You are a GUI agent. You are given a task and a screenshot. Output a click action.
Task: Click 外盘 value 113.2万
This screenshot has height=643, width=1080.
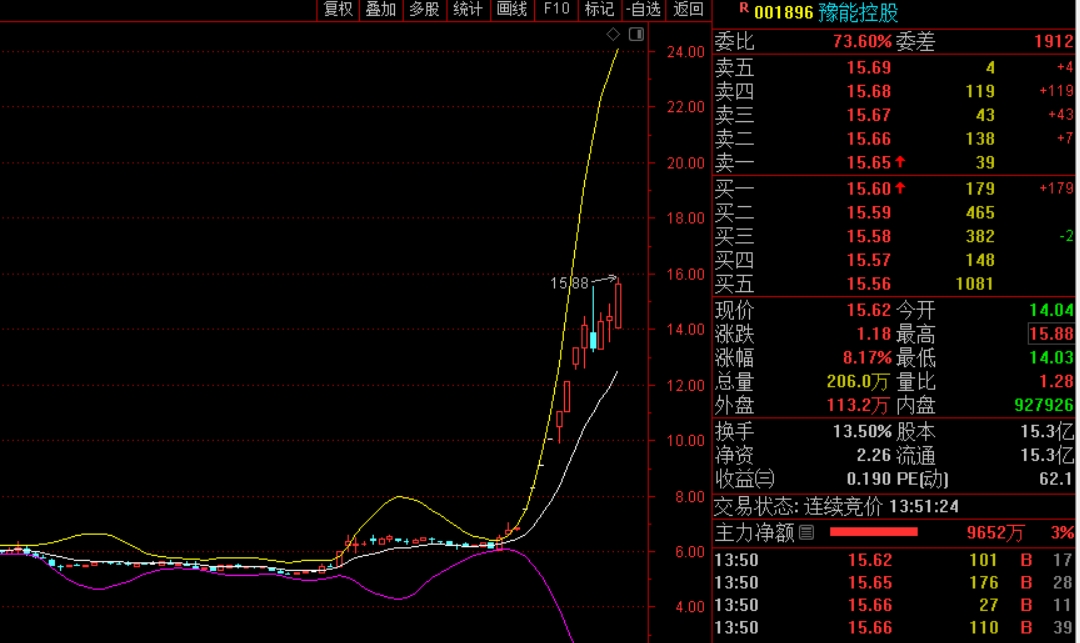858,405
